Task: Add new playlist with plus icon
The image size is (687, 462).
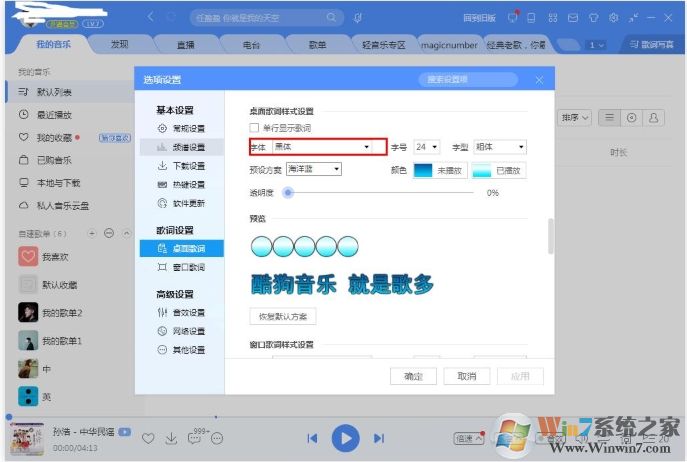Action: (92, 233)
